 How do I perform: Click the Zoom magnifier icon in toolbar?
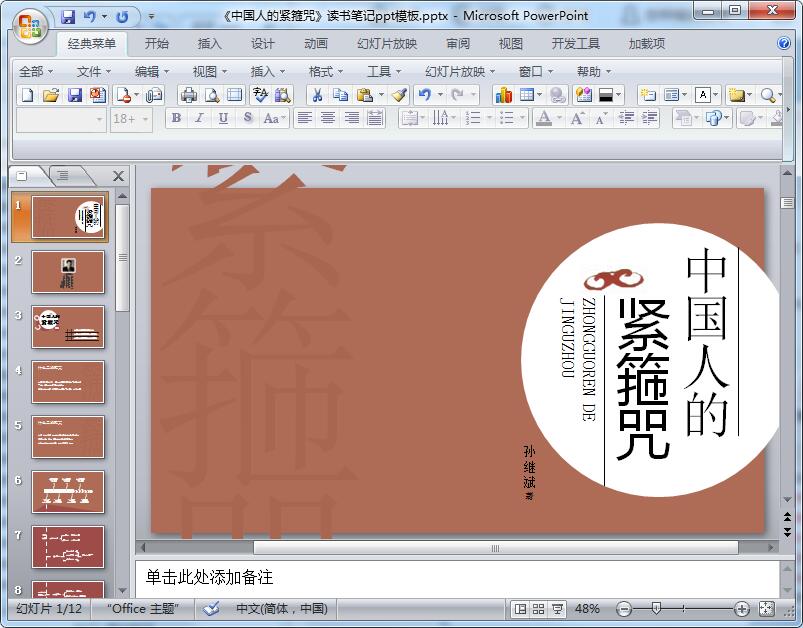tap(767, 95)
